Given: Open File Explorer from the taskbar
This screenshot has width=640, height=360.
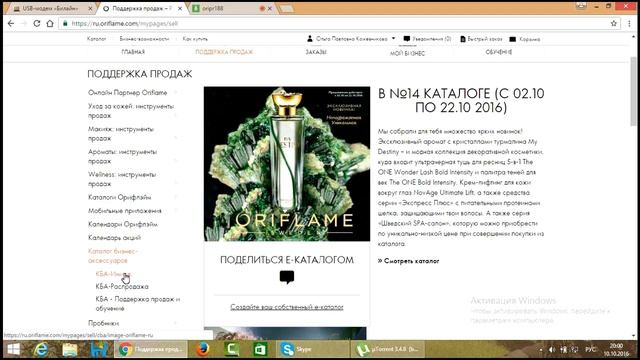Looking at the screenshot, I should (x=70, y=350).
